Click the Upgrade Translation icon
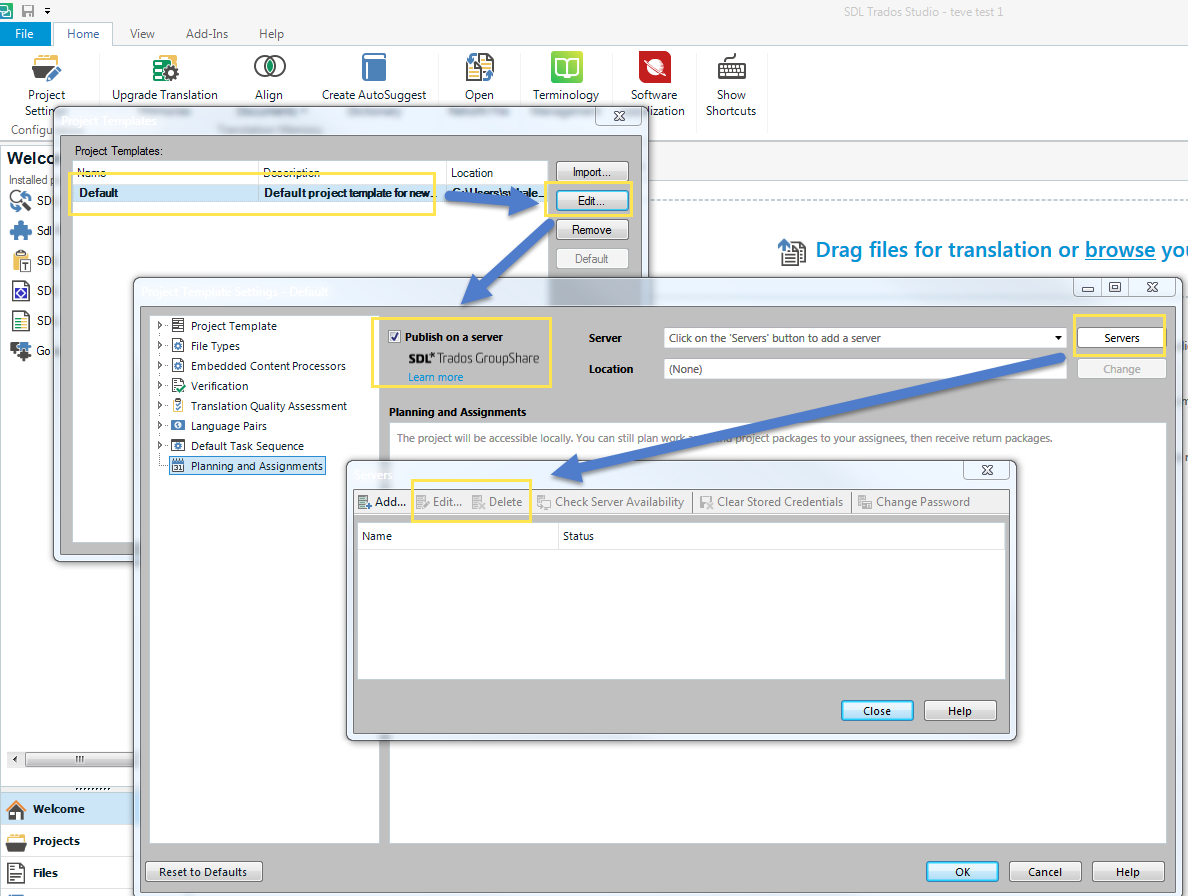 pos(164,69)
